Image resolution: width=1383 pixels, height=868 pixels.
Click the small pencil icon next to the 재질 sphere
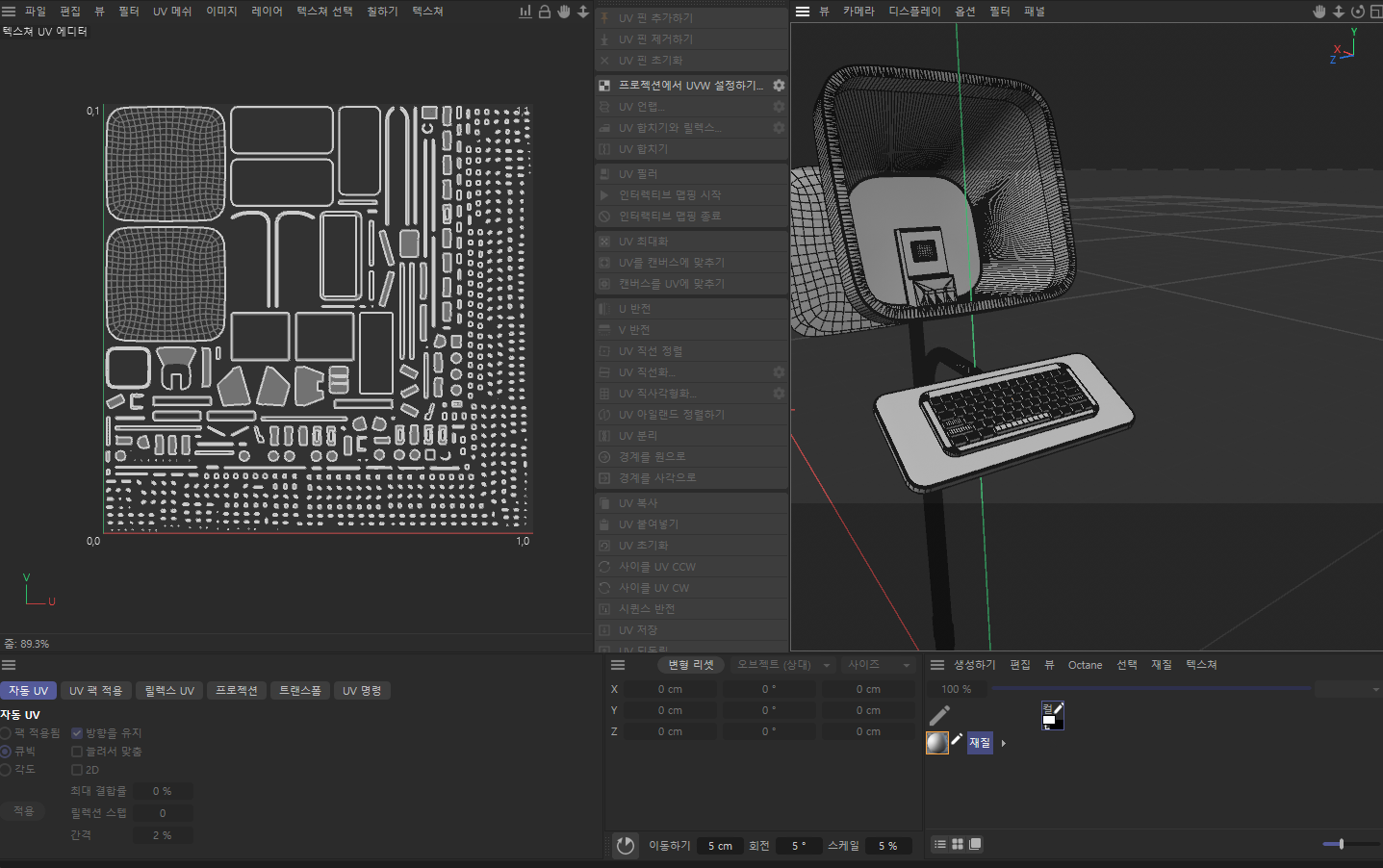957,740
